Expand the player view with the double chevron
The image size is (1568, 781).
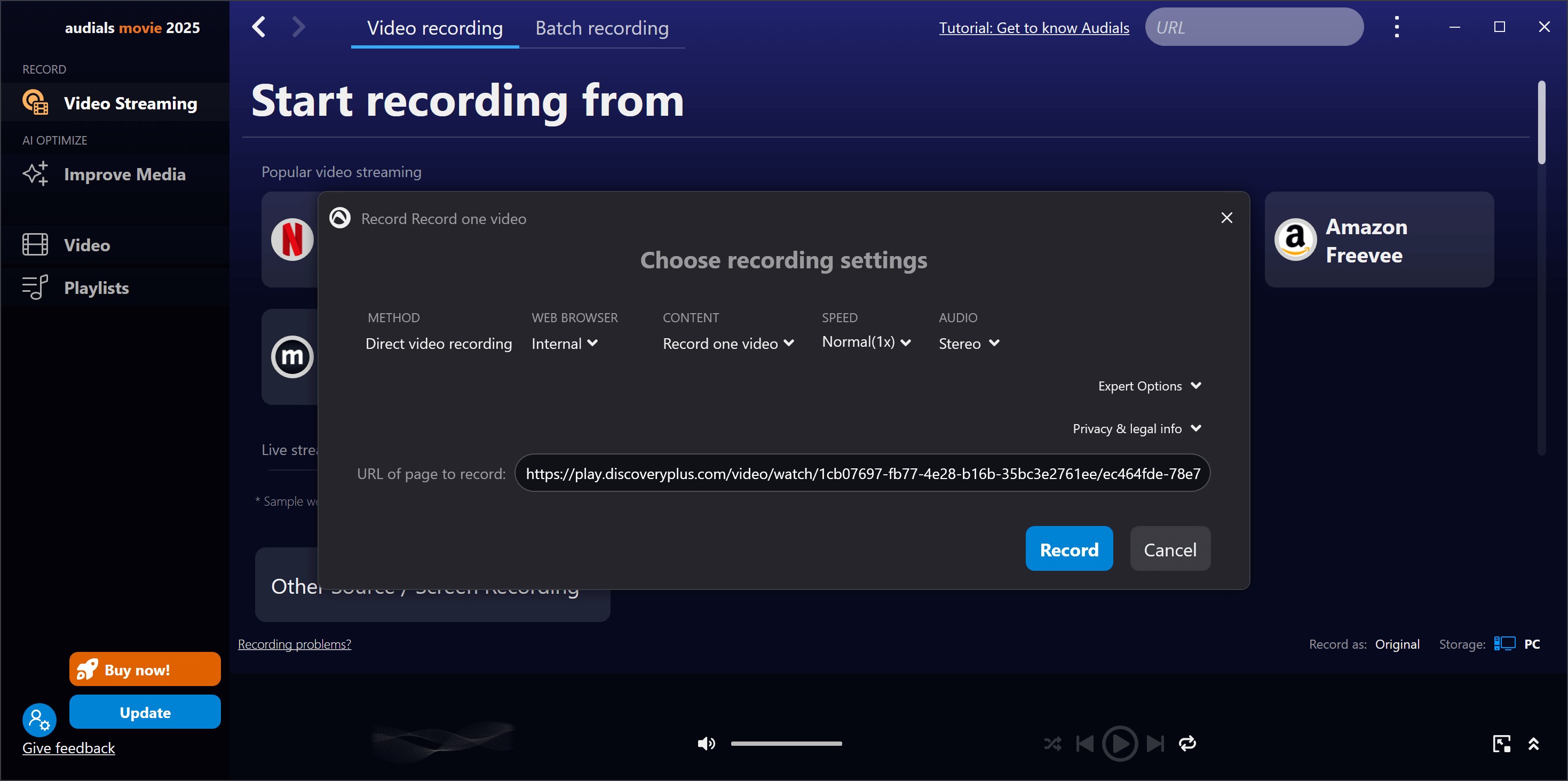click(x=1533, y=743)
